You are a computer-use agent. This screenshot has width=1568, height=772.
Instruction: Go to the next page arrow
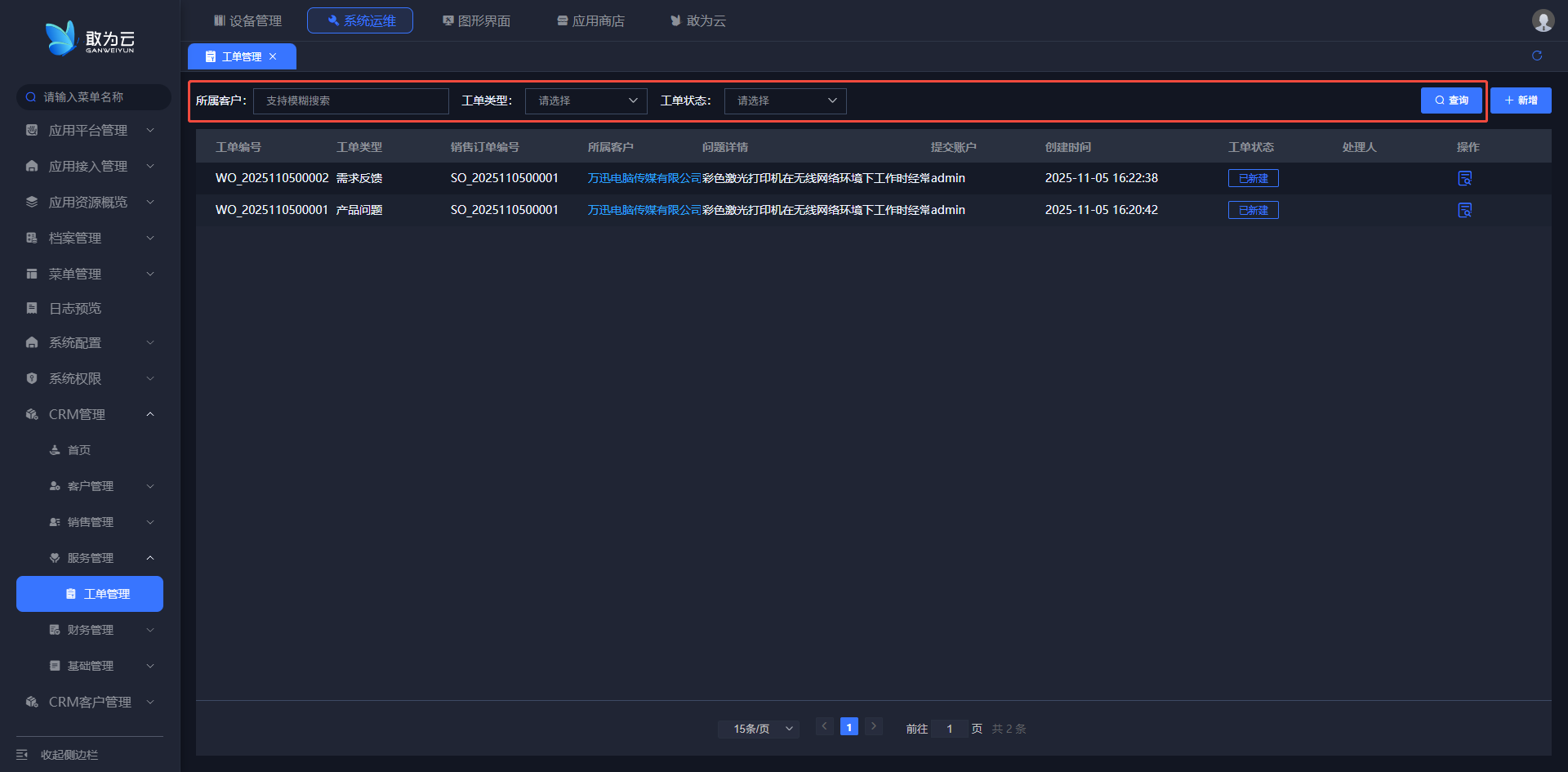(874, 726)
